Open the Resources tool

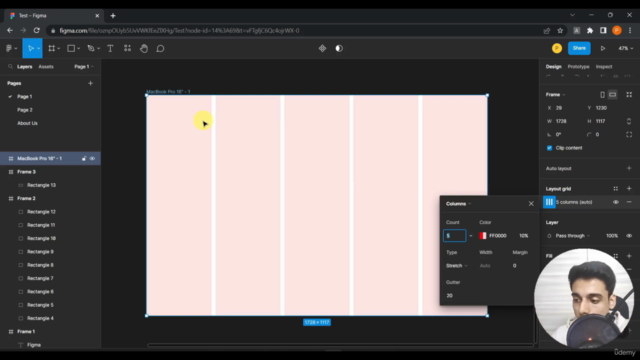127,48
